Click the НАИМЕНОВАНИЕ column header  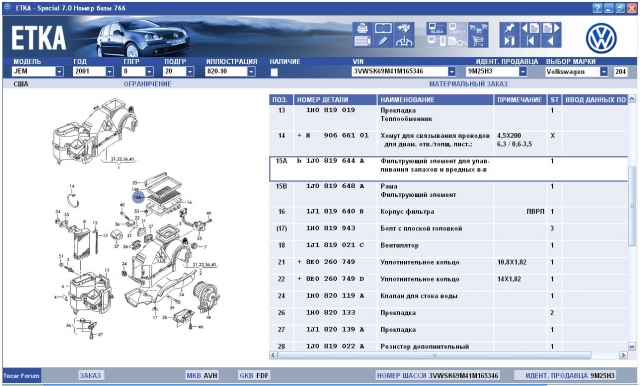[x=435, y=100]
